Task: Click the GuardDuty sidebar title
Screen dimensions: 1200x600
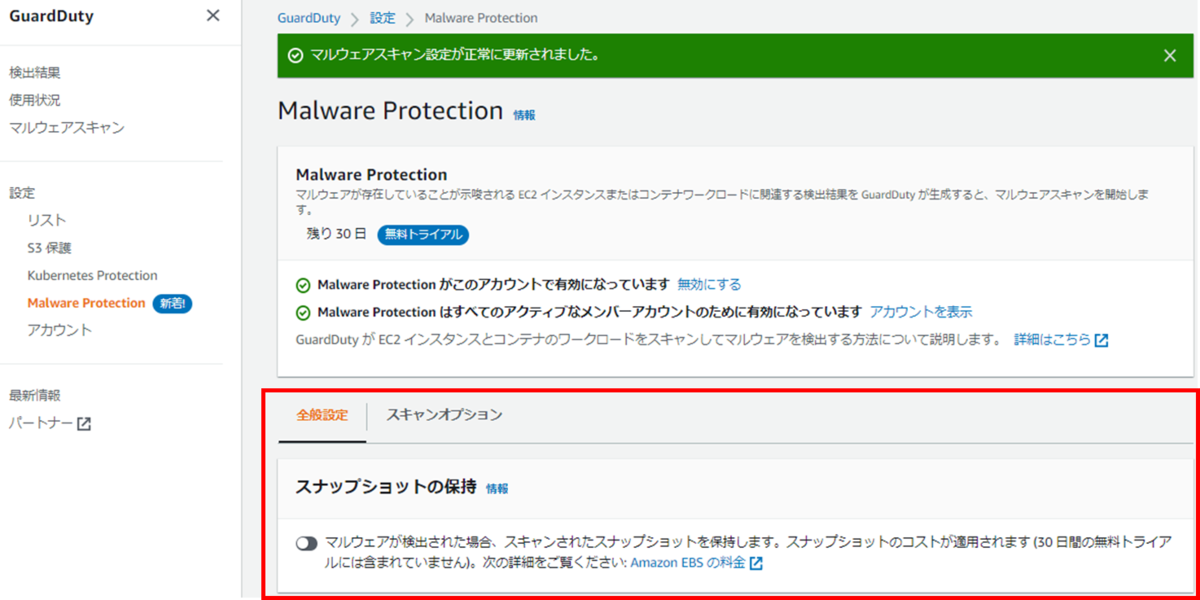Action: click(x=51, y=16)
